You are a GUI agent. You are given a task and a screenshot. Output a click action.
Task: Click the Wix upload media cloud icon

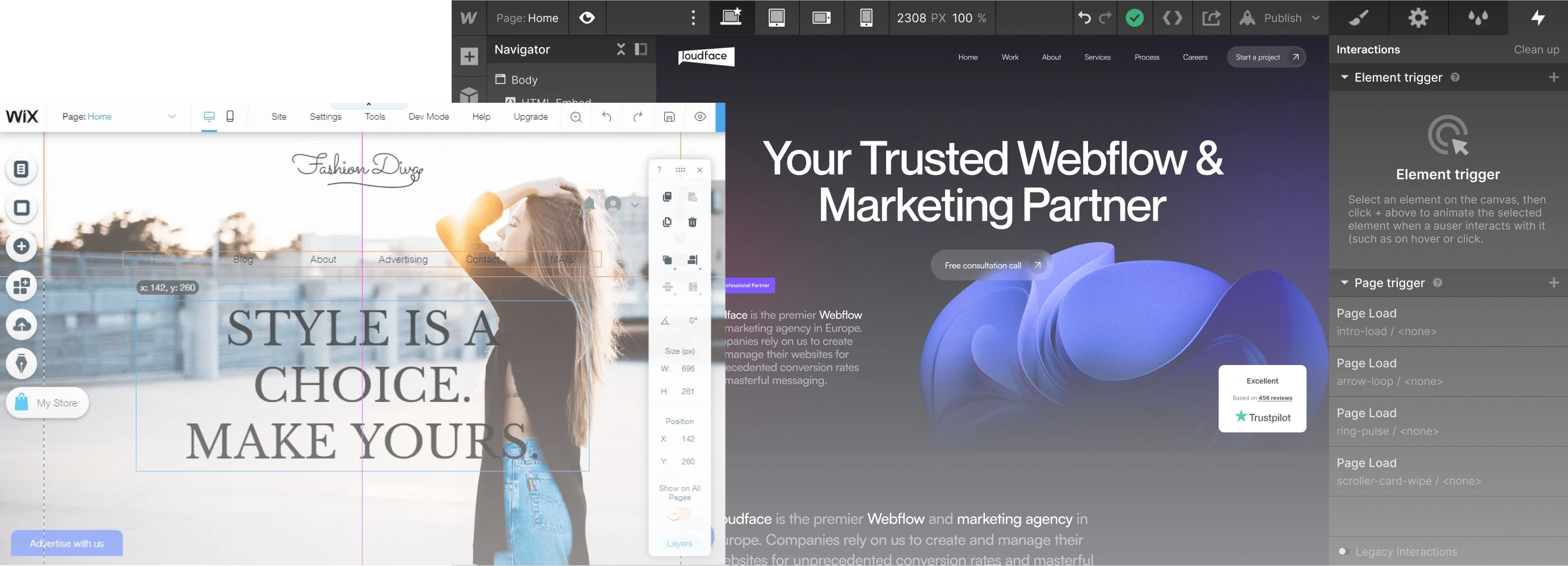22,325
